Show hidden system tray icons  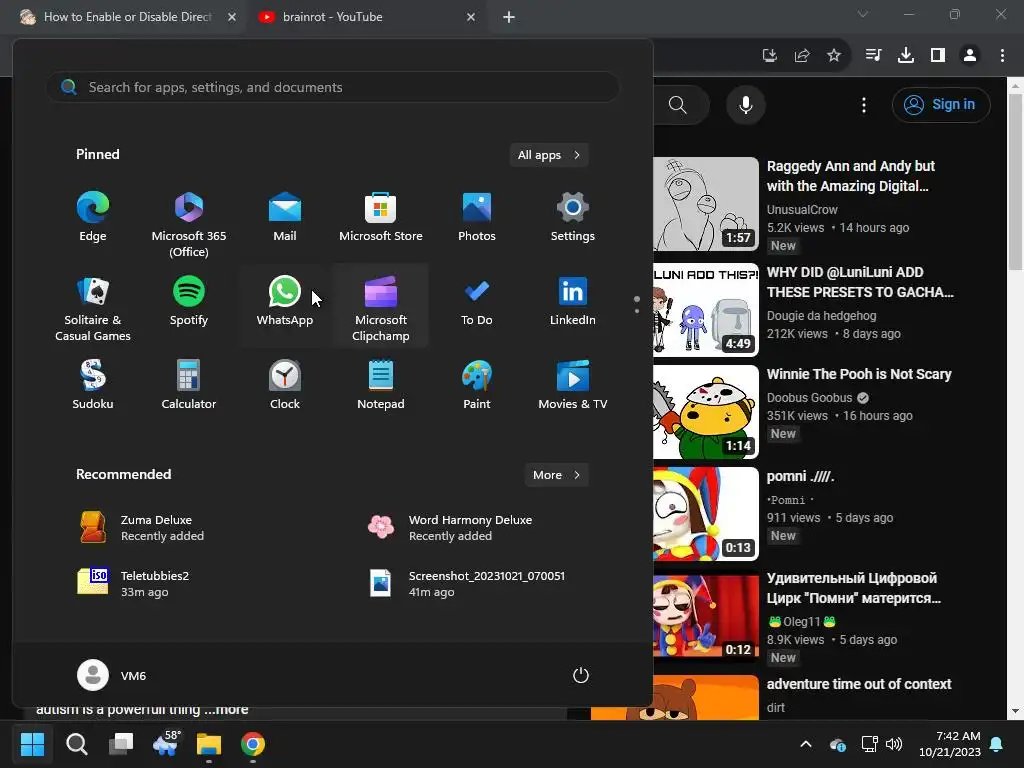click(x=806, y=744)
